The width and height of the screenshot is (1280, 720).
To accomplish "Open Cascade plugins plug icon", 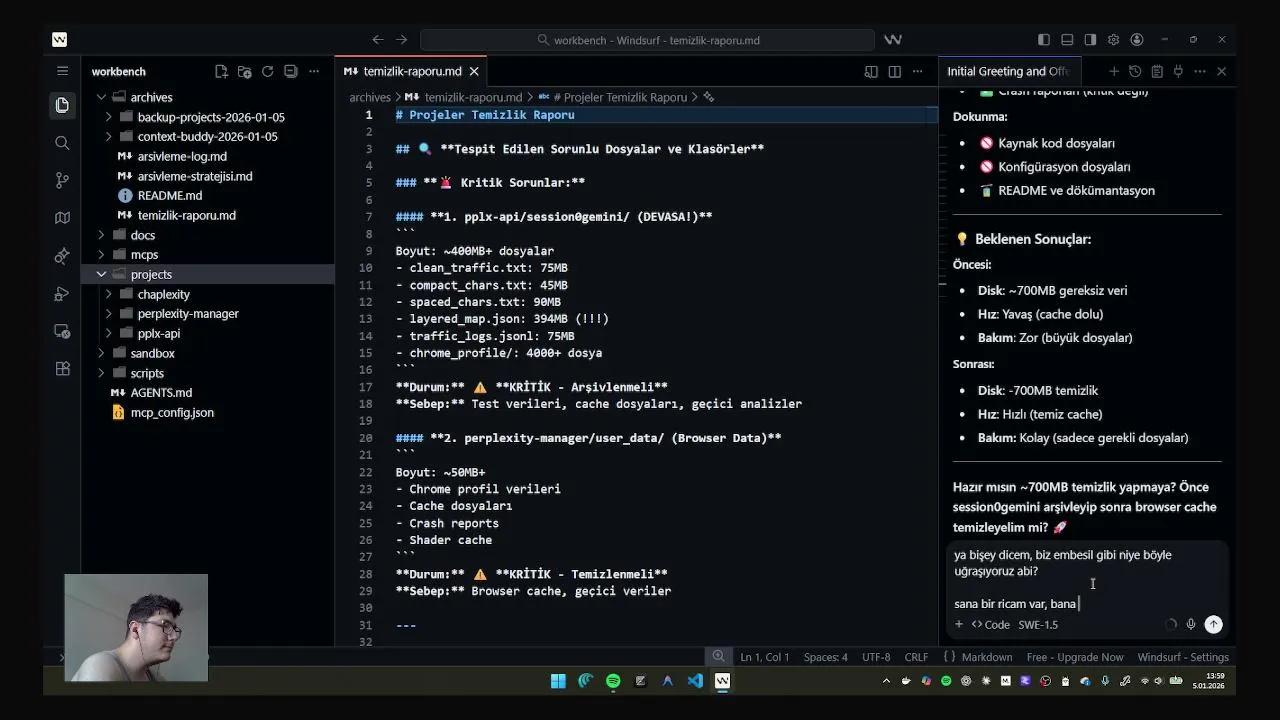I will point(1178,71).
